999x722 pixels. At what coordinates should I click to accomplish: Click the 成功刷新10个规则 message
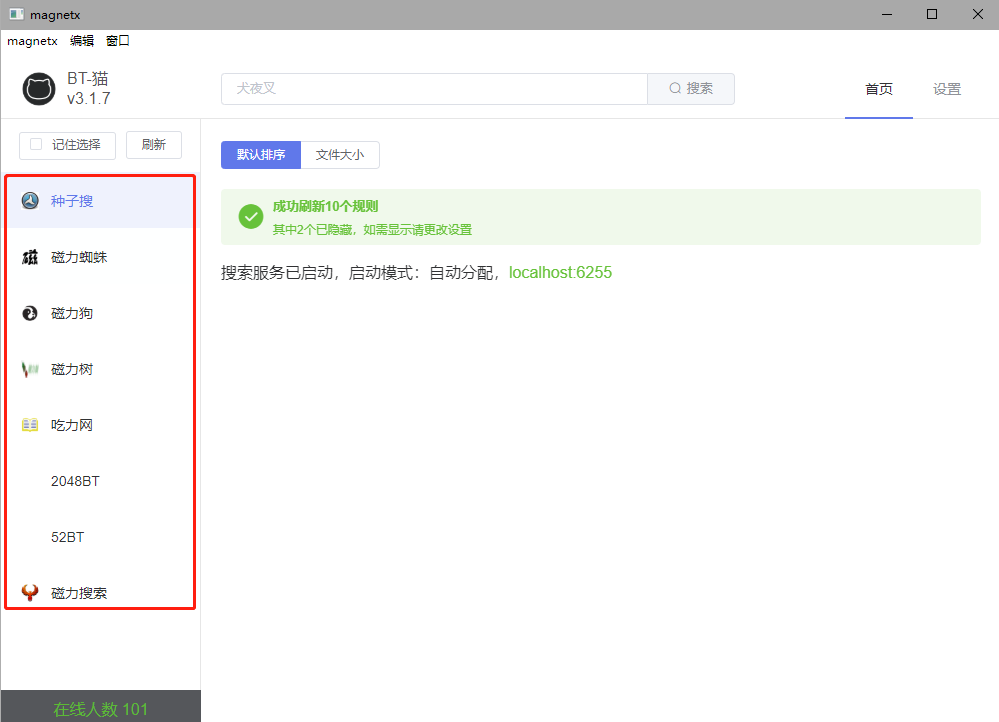coord(326,206)
